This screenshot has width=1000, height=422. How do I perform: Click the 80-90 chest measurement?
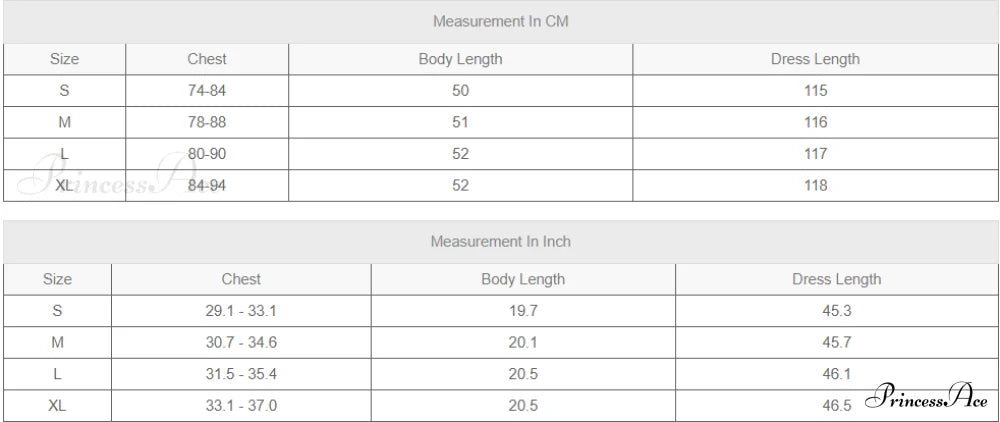(x=207, y=154)
